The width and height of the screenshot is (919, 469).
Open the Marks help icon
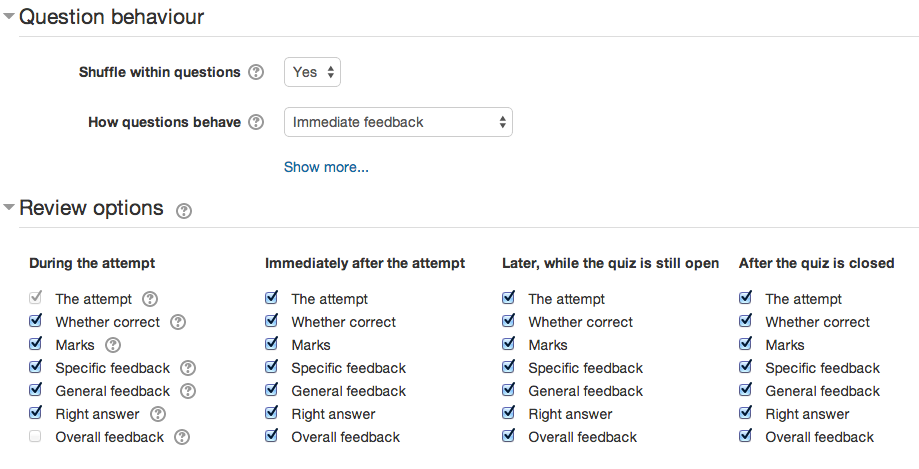tap(113, 345)
